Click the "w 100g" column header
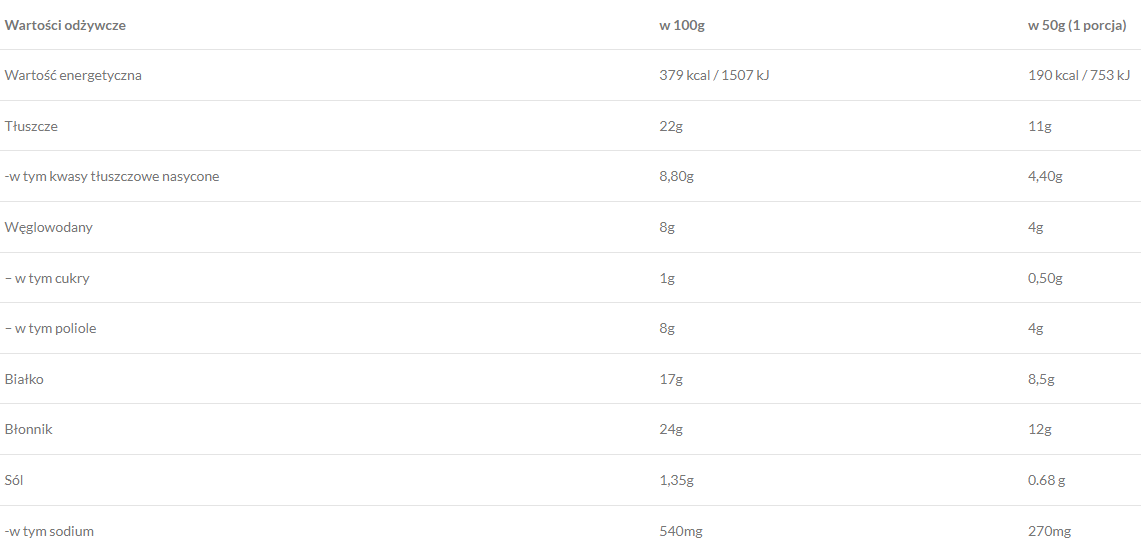Viewport: 1141px width, 550px height. point(682,25)
